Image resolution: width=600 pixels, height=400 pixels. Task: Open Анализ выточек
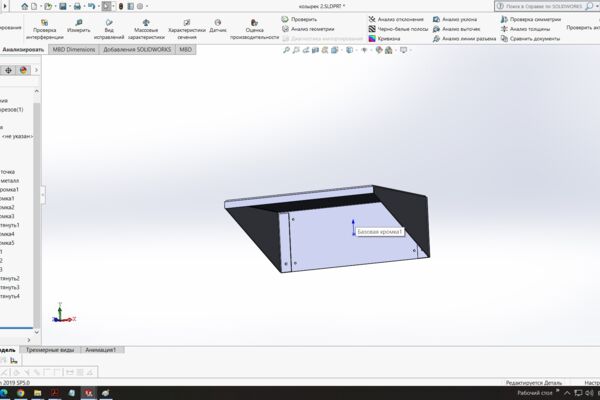tap(456, 29)
